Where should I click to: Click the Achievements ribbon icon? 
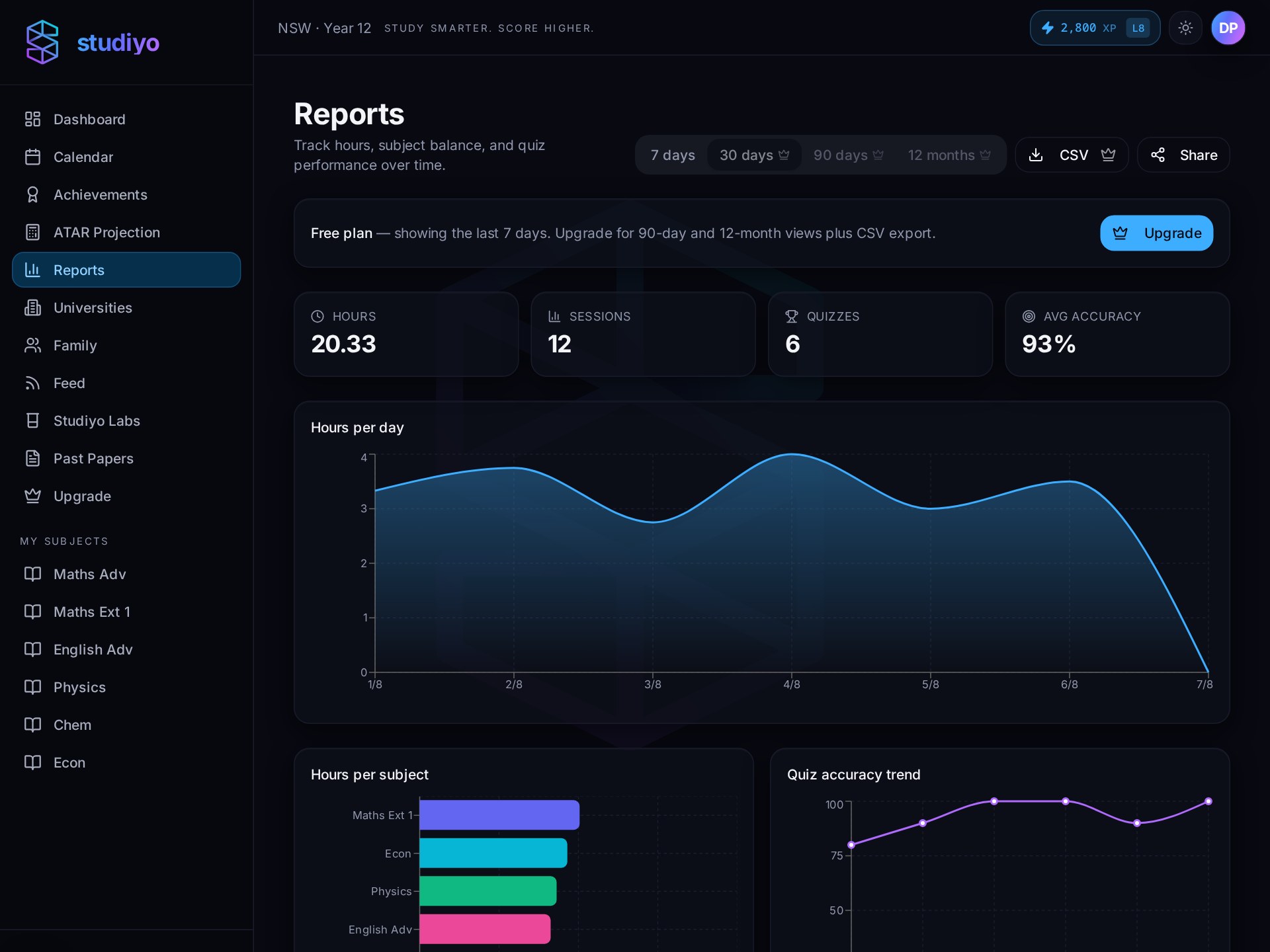(32, 194)
